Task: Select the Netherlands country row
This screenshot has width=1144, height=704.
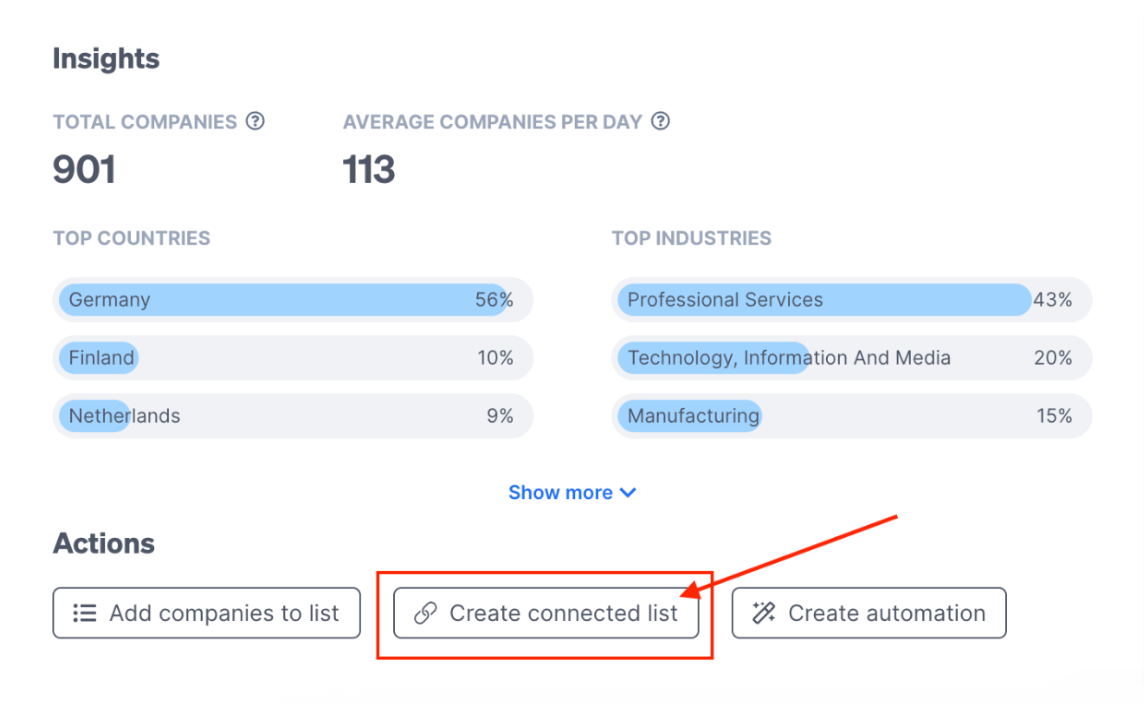Action: 293,416
